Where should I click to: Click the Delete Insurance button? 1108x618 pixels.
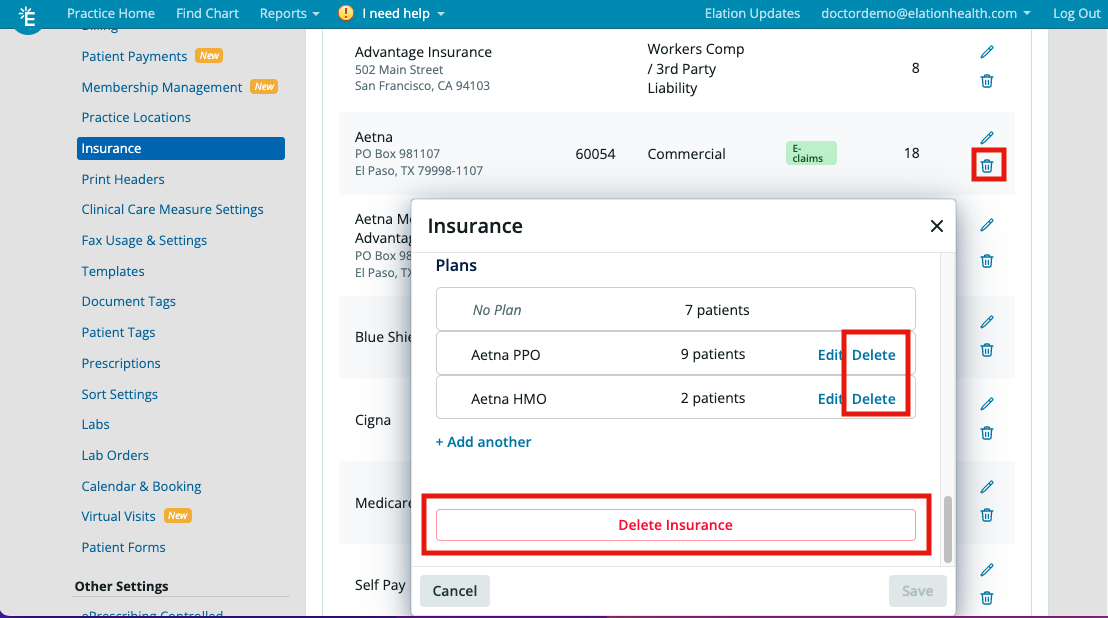(675, 525)
